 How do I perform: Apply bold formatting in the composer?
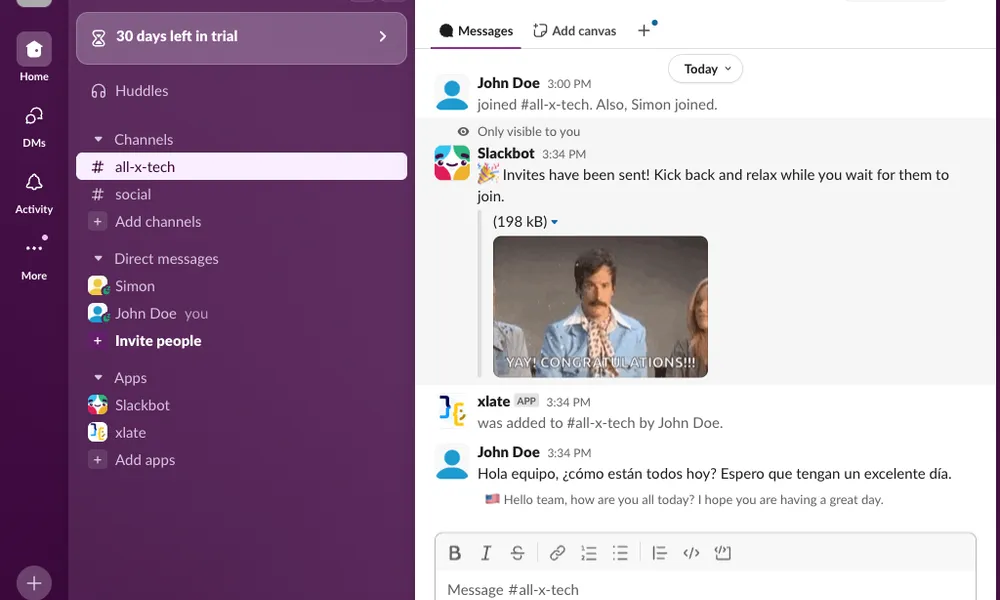pos(455,553)
